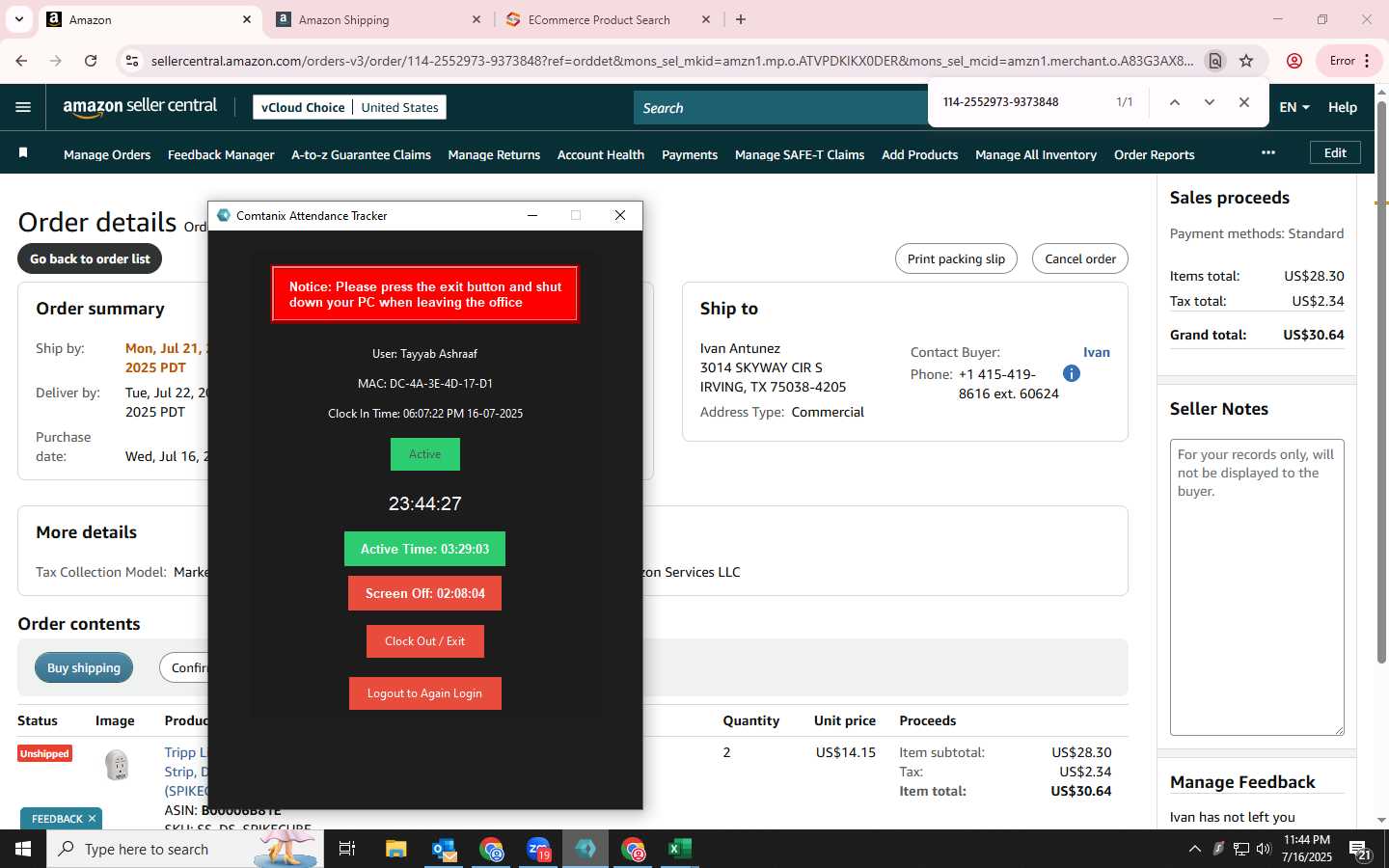Screen dimensions: 1389x868
Task: Close the Amazon Shipping tab
Action: [x=477, y=19]
